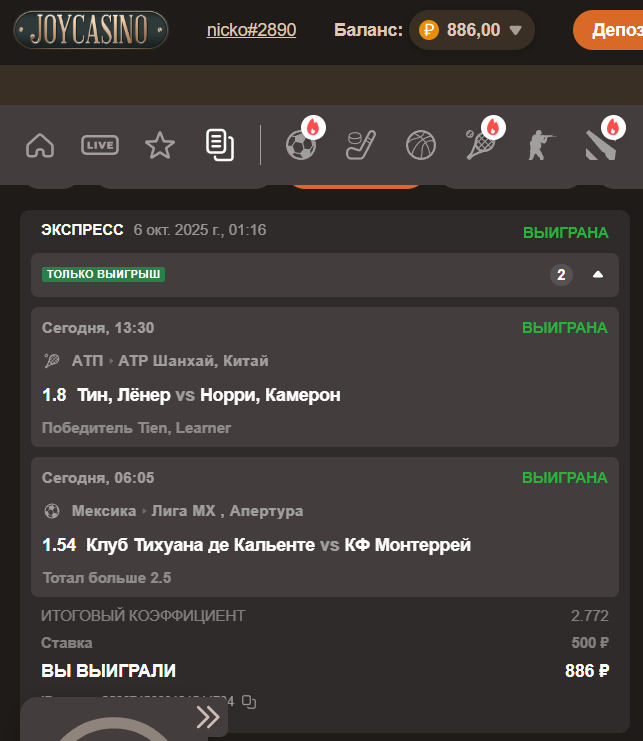This screenshot has width=643, height=741.
Task: Expand the balance currency dropdown arrow
Action: pyautogui.click(x=515, y=30)
